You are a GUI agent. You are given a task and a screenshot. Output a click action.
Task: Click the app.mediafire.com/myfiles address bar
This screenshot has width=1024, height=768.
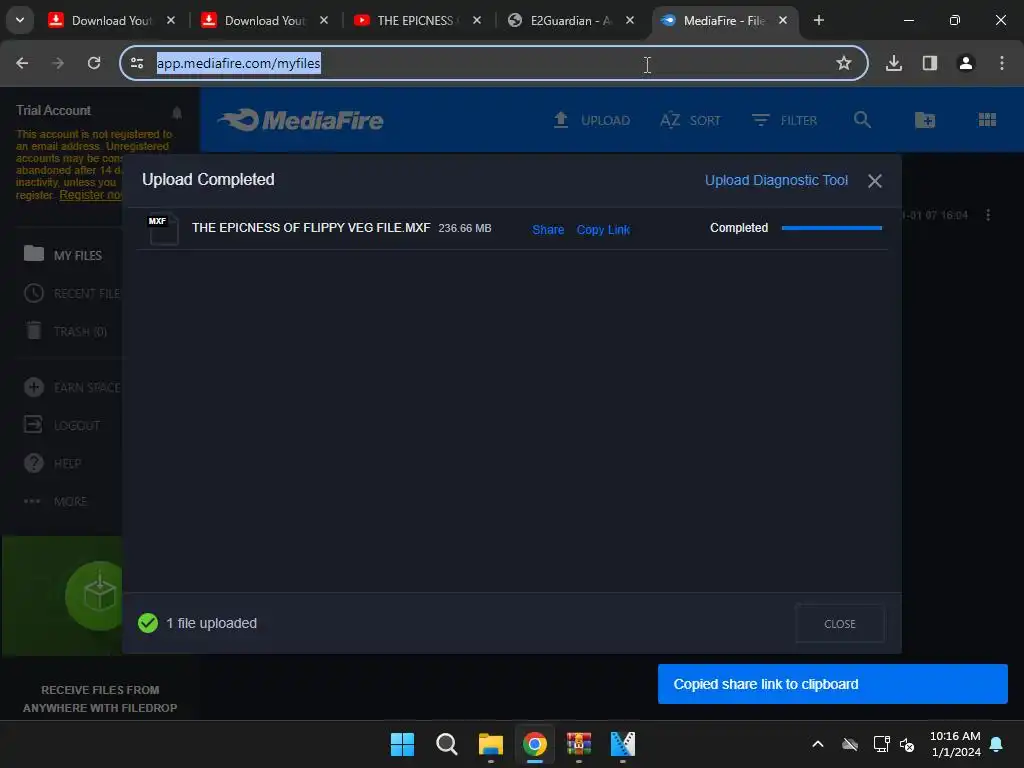point(494,63)
